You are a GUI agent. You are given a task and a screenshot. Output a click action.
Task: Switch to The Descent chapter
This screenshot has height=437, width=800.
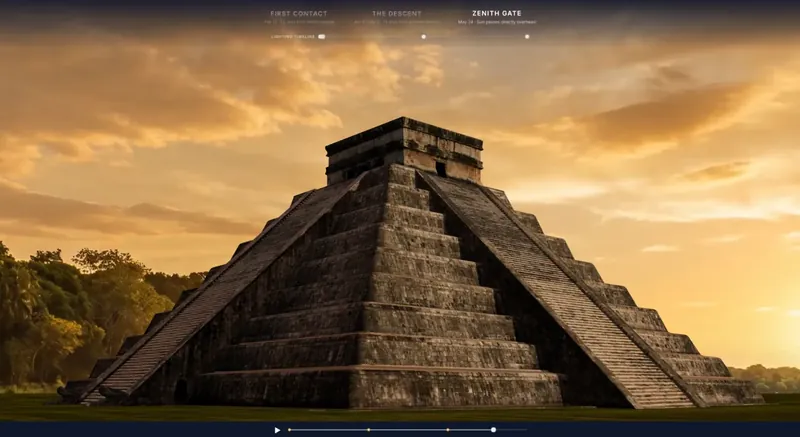[x=397, y=14]
